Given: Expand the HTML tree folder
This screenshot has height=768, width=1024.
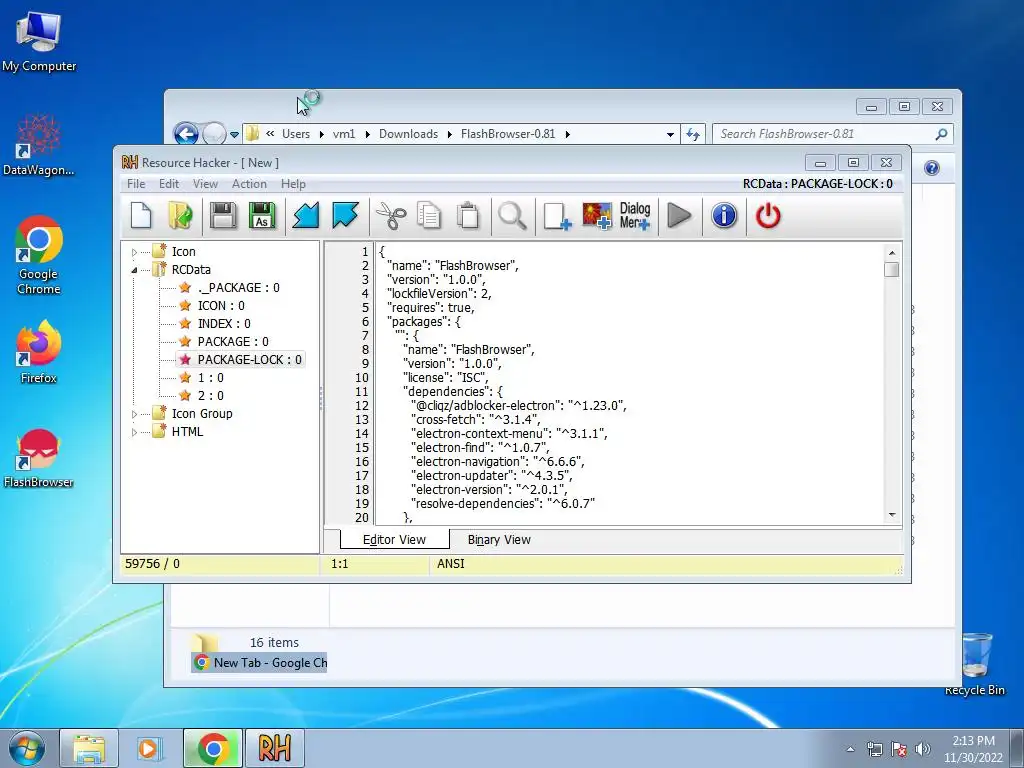Looking at the screenshot, I should pyautogui.click(x=135, y=432).
